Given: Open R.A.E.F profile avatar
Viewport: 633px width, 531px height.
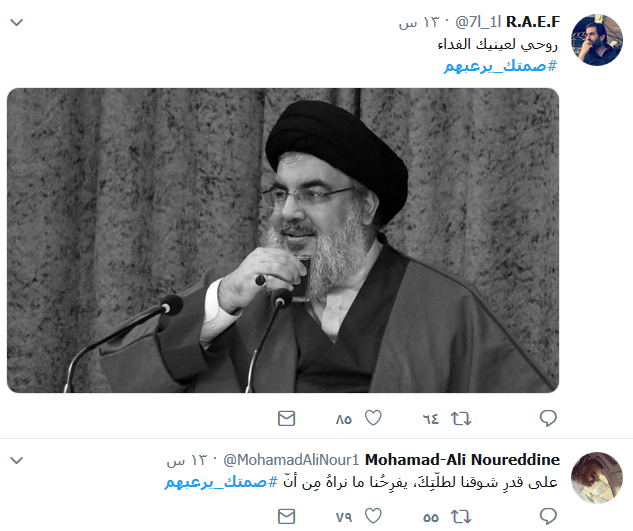Looking at the screenshot, I should point(597,40).
